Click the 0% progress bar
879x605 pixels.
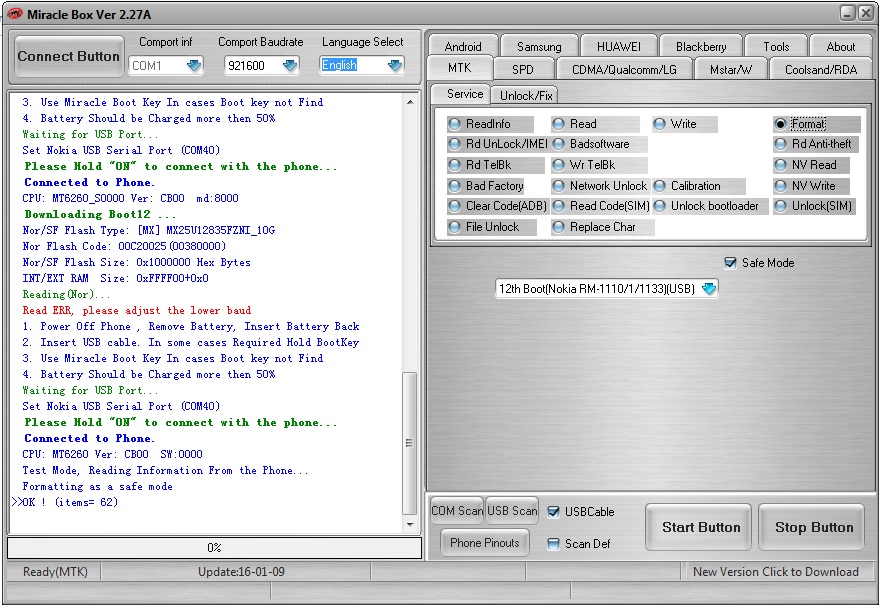click(214, 548)
